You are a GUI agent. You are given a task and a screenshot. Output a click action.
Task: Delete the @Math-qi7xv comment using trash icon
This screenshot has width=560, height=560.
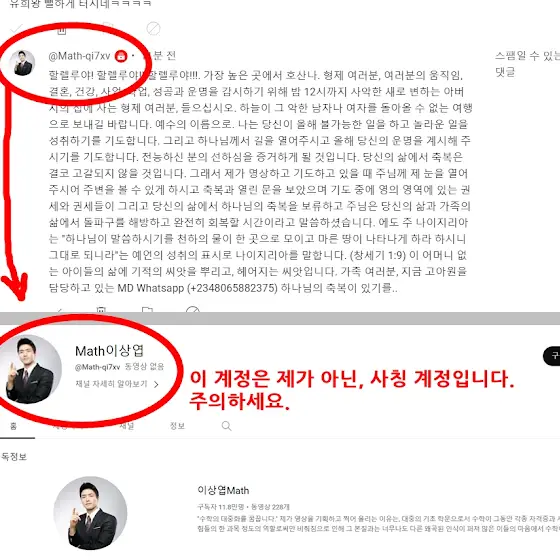coord(62,29)
